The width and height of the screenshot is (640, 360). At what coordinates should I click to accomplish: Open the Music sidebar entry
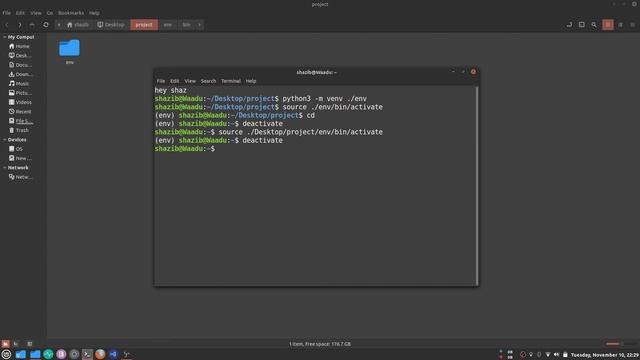[x=19, y=84]
